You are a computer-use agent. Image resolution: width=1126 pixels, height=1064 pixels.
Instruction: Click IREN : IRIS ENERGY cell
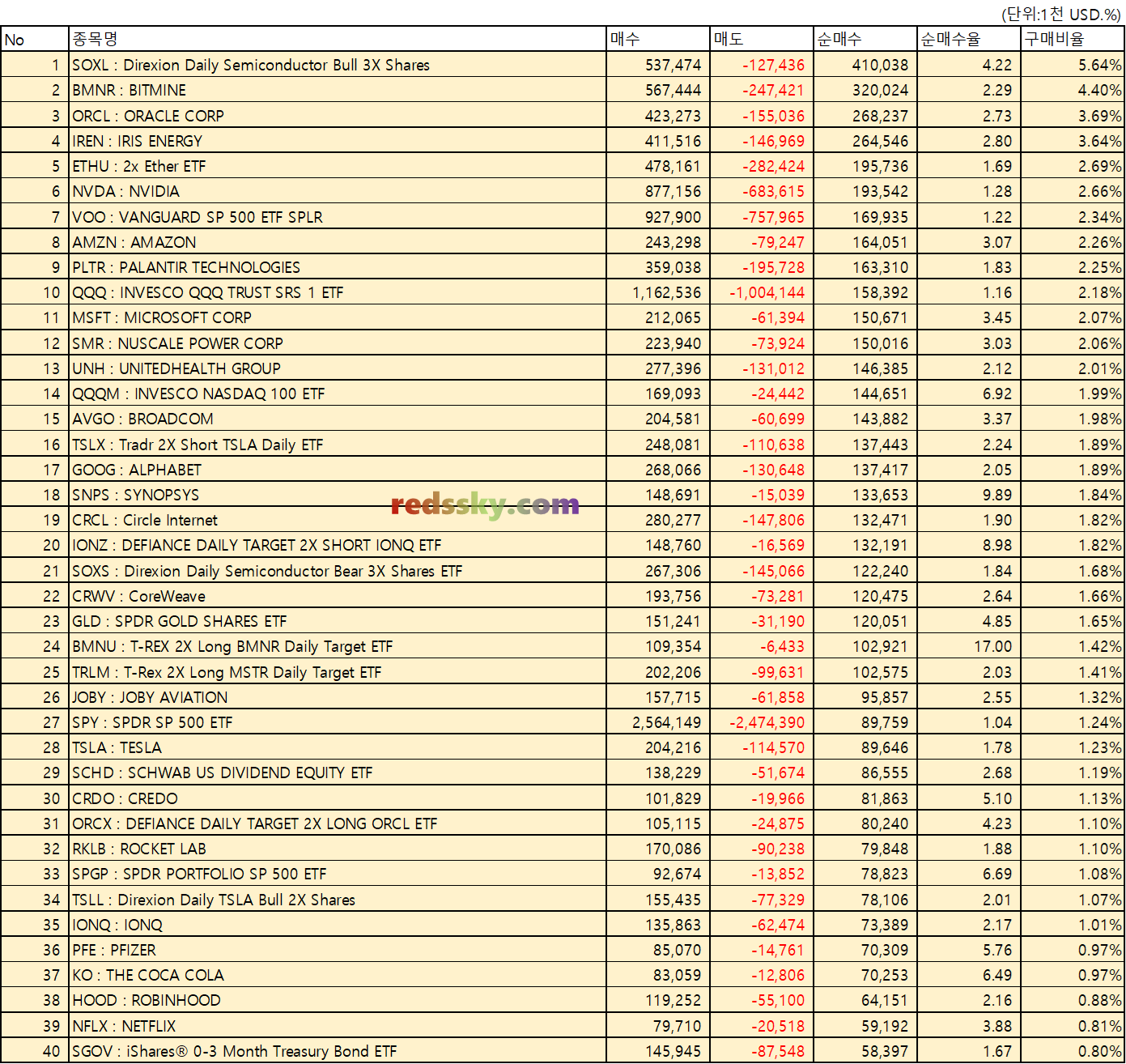click(338, 141)
